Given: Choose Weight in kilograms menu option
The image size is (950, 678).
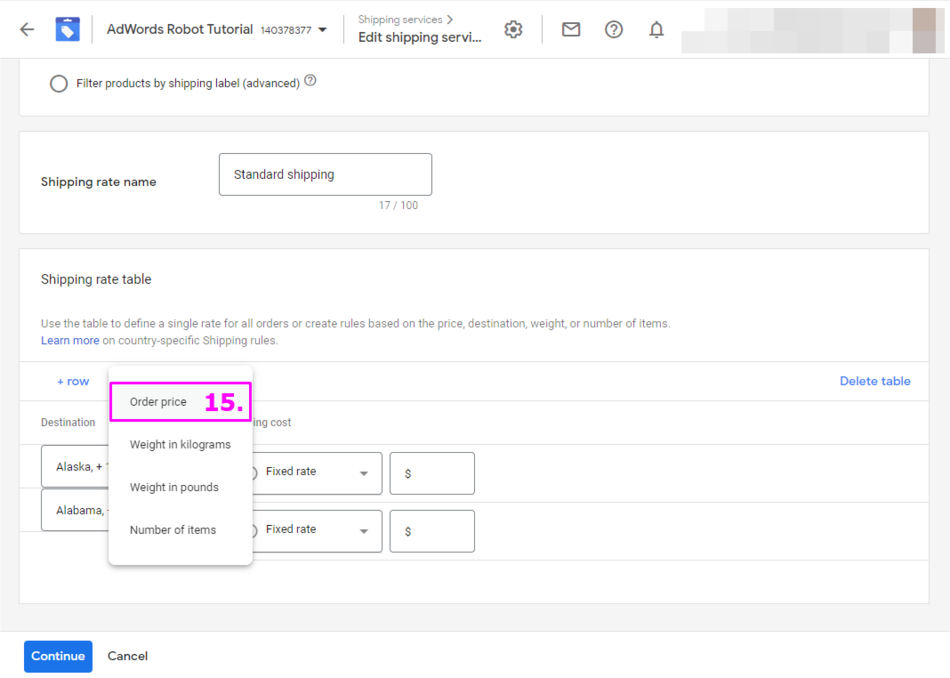Looking at the screenshot, I should 180,445.
